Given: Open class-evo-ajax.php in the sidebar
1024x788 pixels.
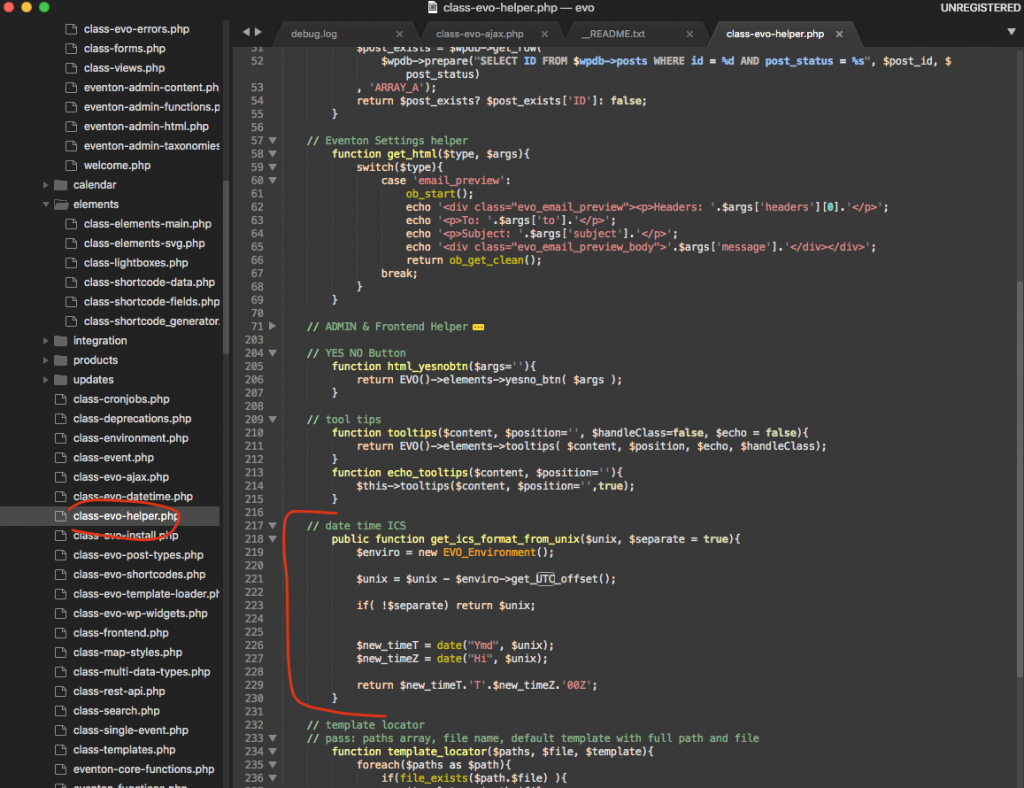Looking at the screenshot, I should click(121, 477).
